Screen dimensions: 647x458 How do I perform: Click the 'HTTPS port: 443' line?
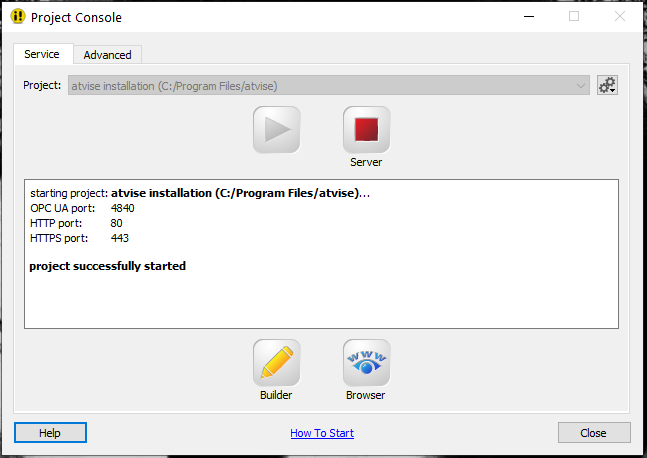[80, 238]
